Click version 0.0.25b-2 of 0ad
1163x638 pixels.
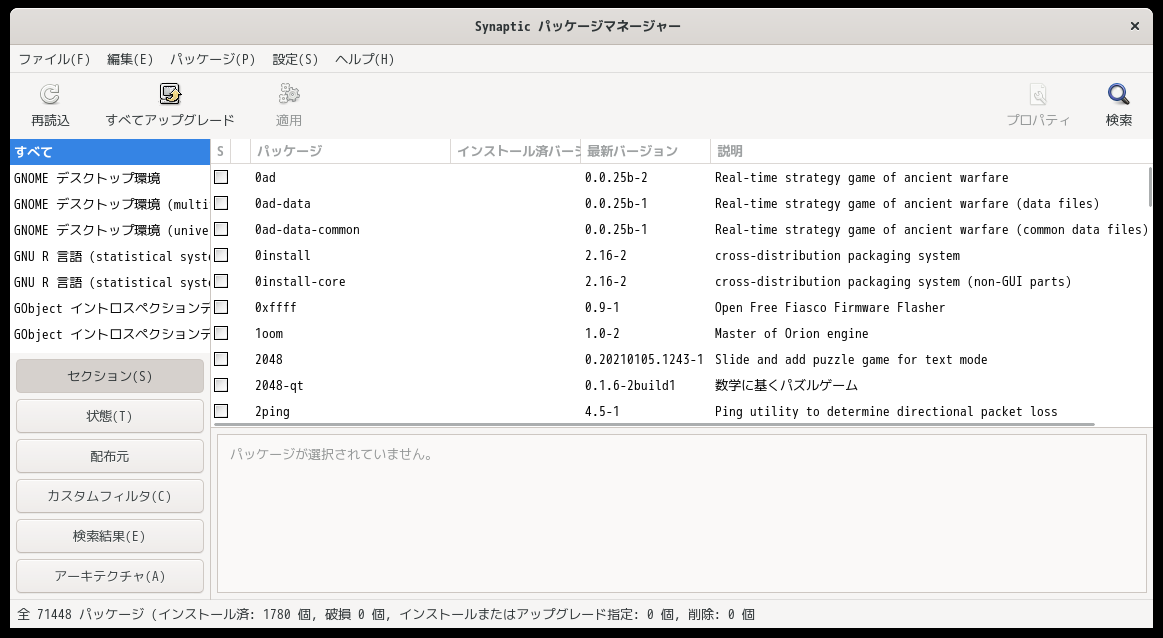click(616, 177)
